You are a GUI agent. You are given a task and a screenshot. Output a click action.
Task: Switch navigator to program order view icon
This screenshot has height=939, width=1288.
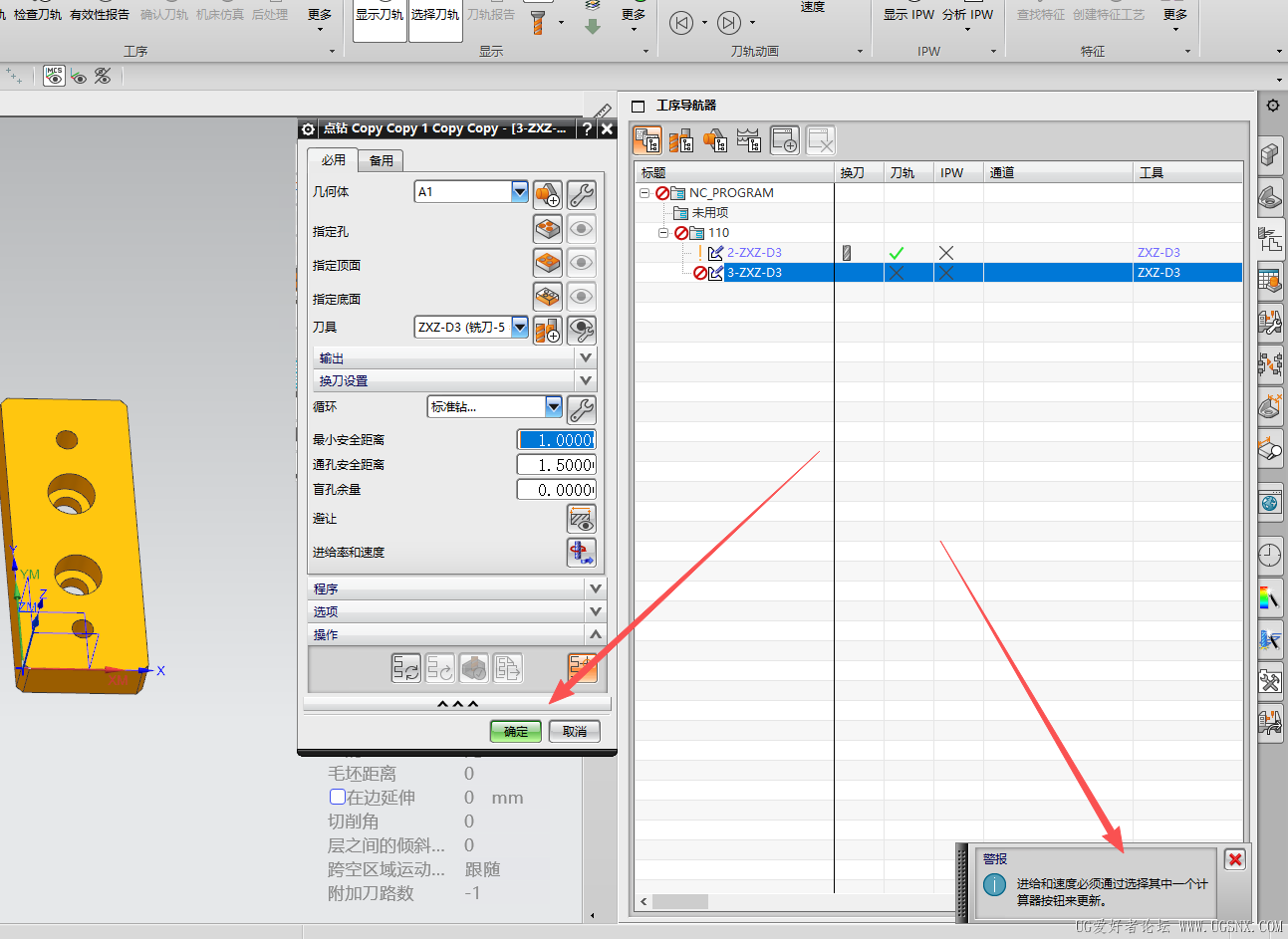[x=647, y=141]
